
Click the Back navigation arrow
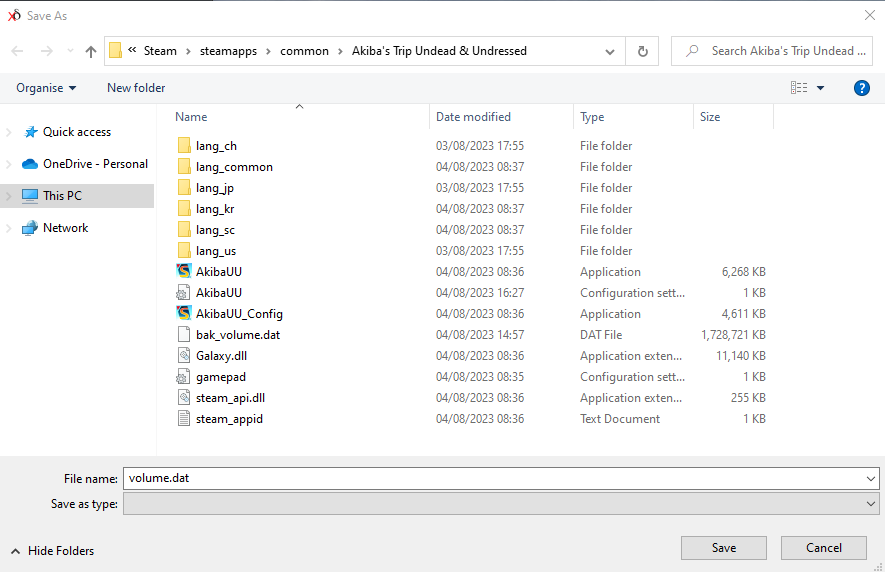tap(17, 51)
